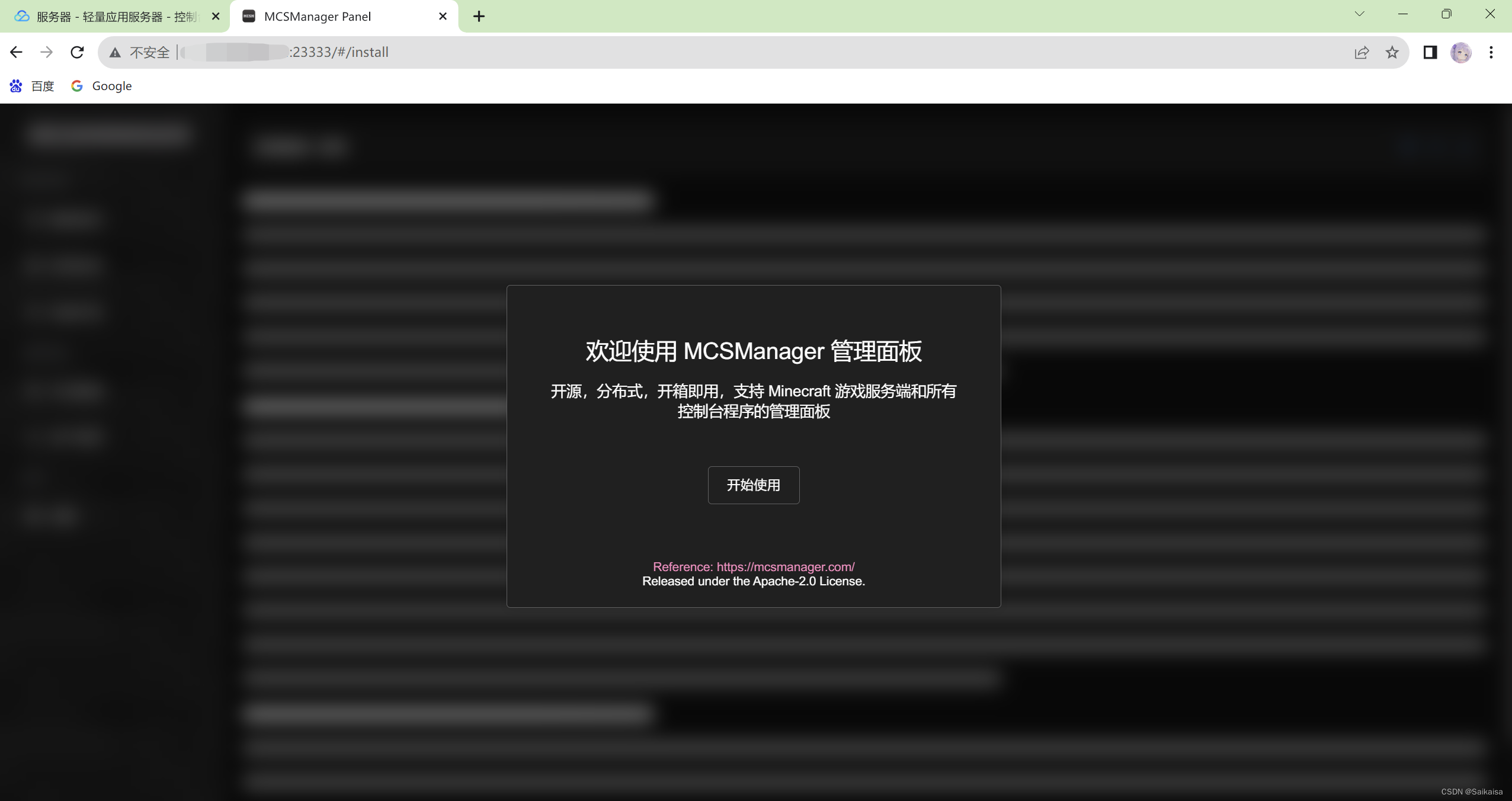Close the MCSManager Panel tab

tap(443, 17)
